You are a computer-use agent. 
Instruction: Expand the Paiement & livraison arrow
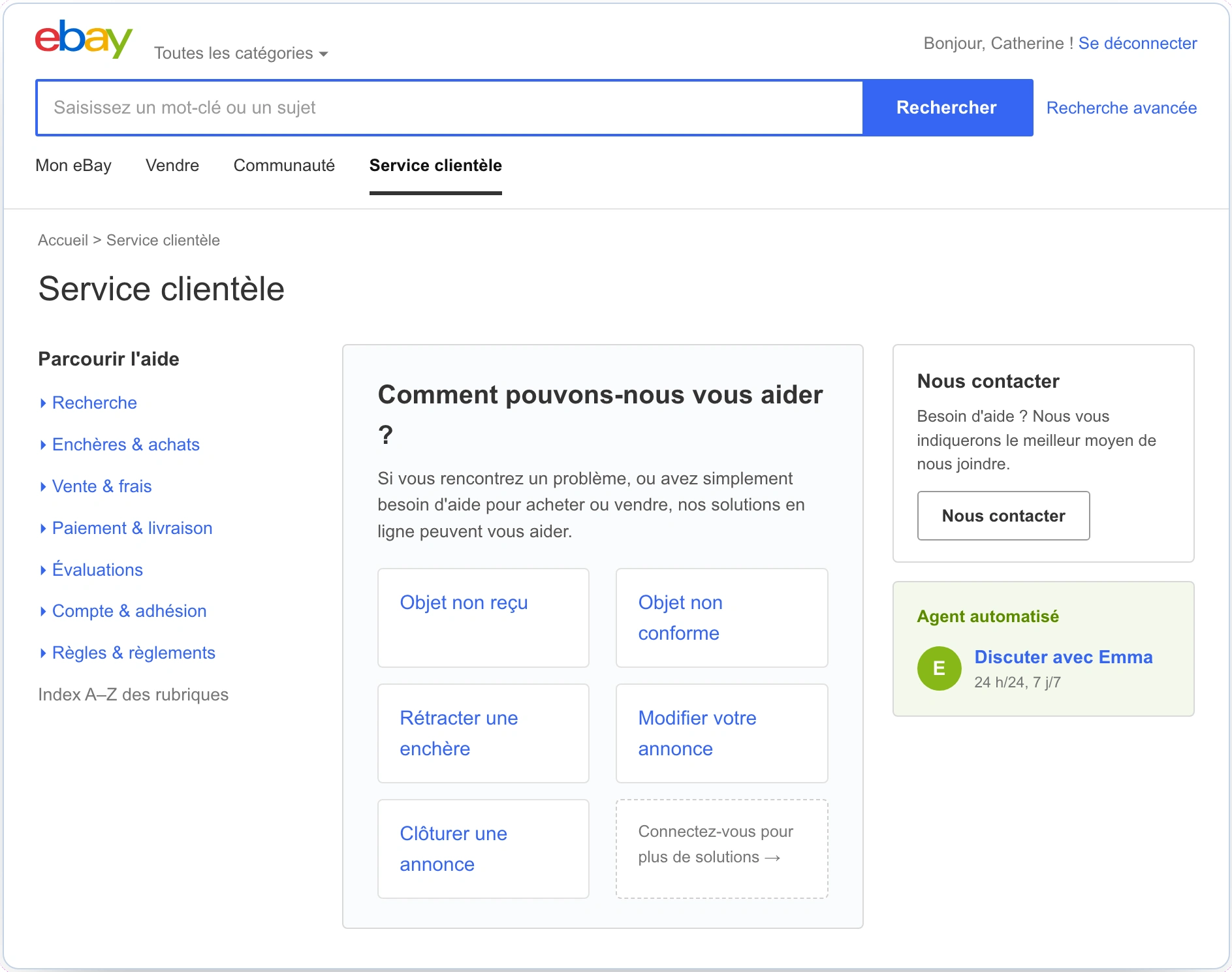pyautogui.click(x=43, y=529)
